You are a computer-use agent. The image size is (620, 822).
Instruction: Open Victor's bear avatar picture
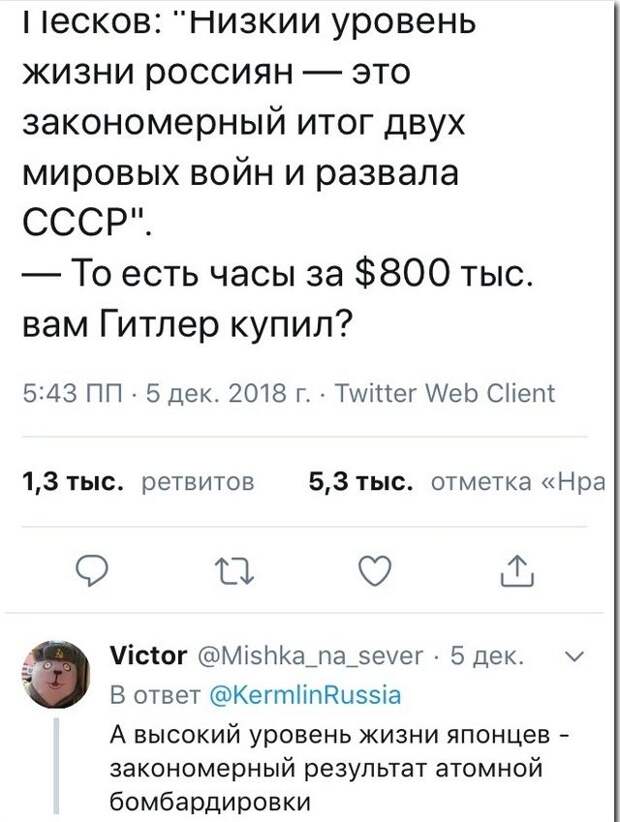(55, 674)
